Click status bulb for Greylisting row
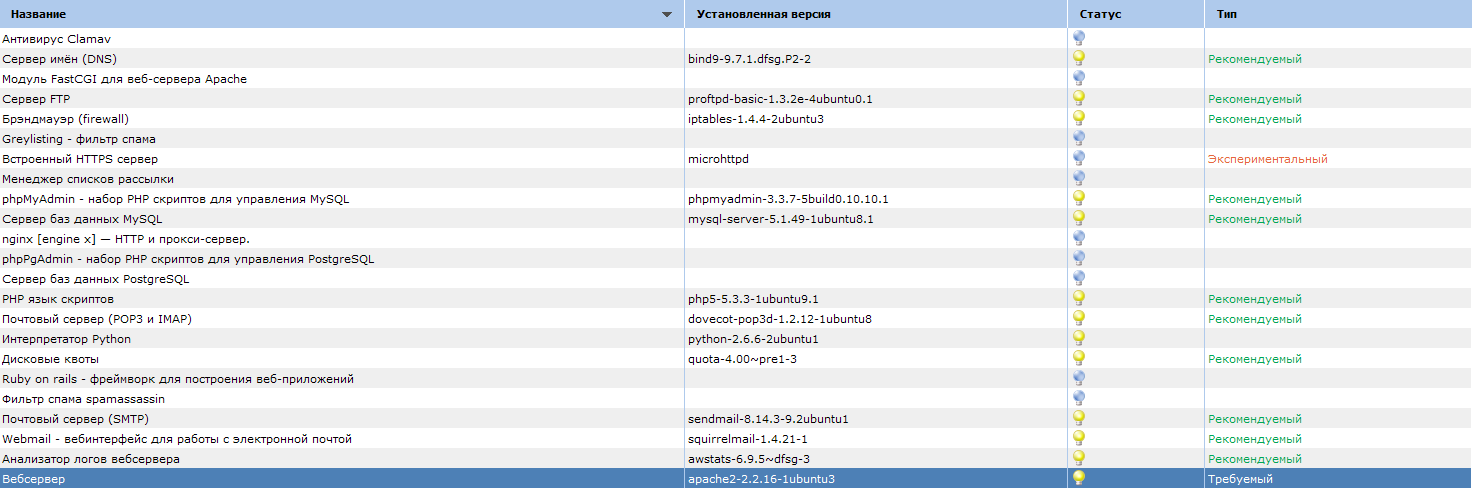The height and width of the screenshot is (489, 1472). pyautogui.click(x=1079, y=138)
